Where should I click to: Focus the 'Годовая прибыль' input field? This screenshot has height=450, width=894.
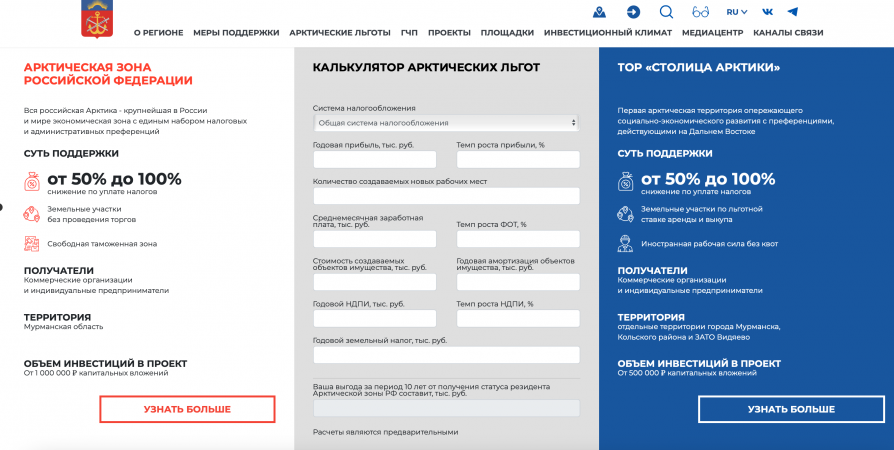pyautogui.click(x=375, y=160)
